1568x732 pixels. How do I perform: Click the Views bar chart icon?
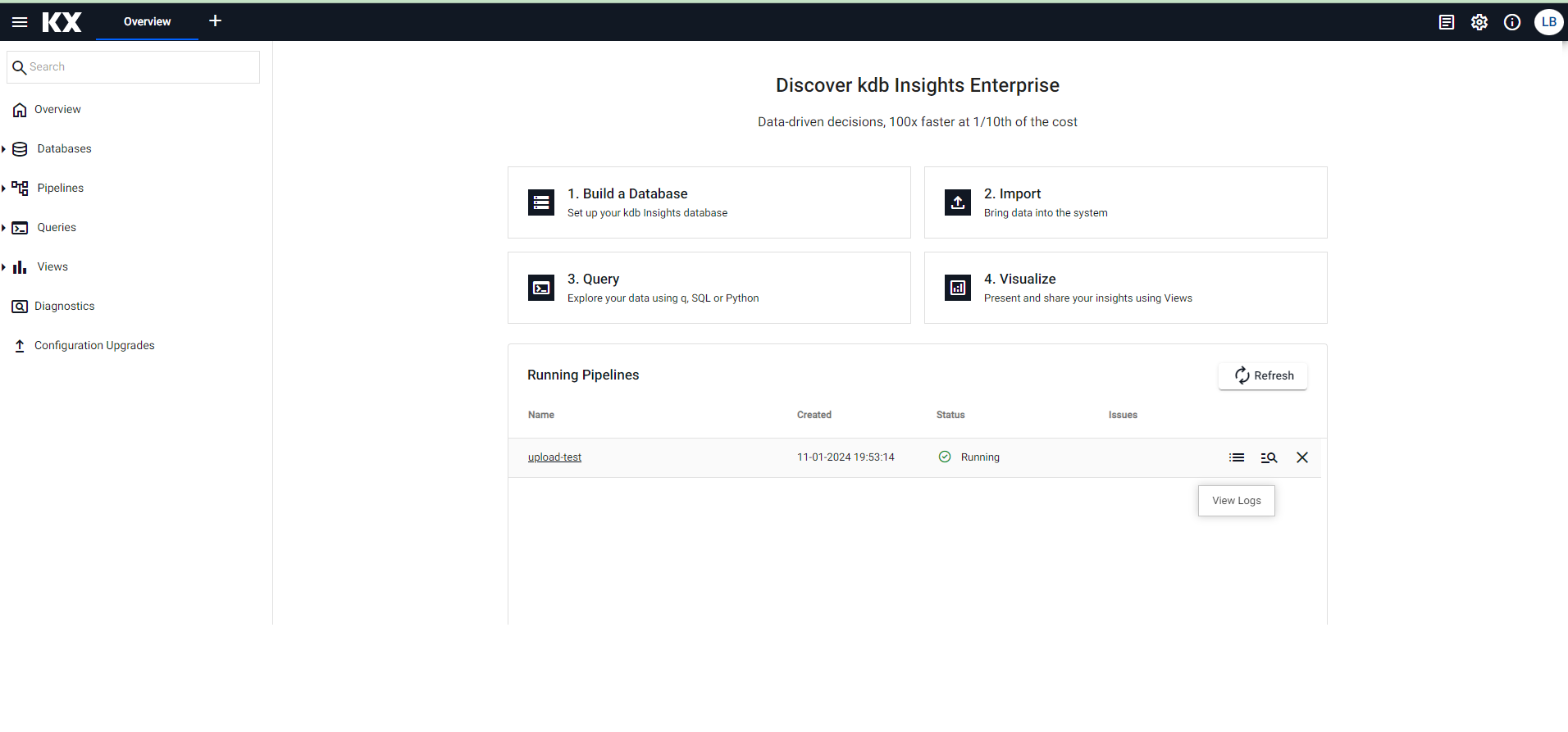(x=20, y=267)
